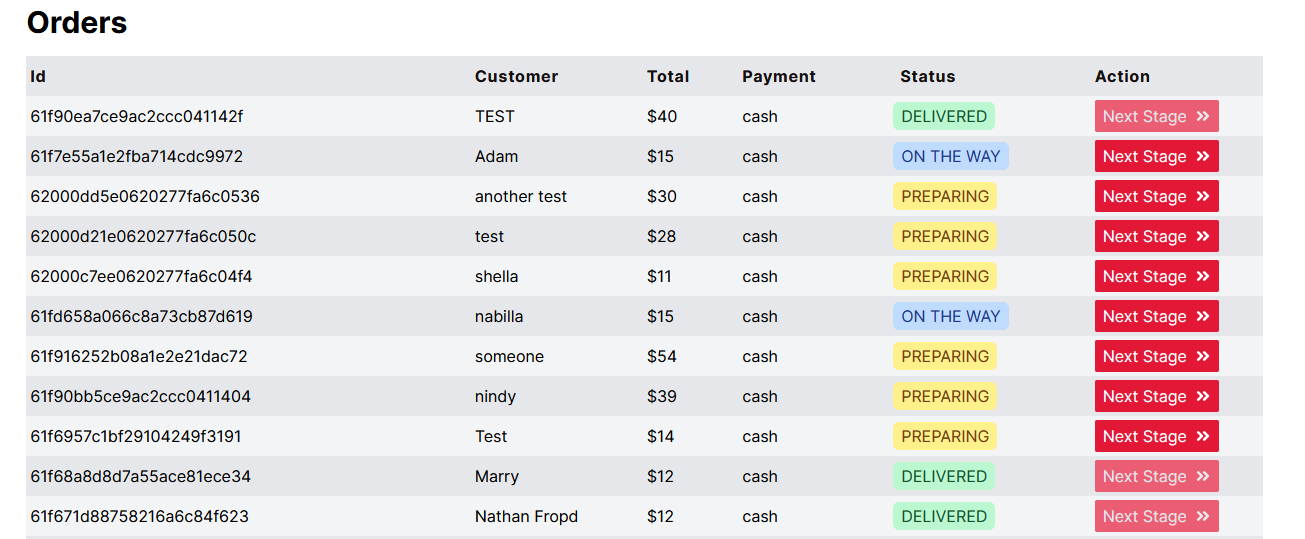Click the DELIVERED badge for Nathan Fropd
This screenshot has width=1305, height=539.
click(x=944, y=516)
